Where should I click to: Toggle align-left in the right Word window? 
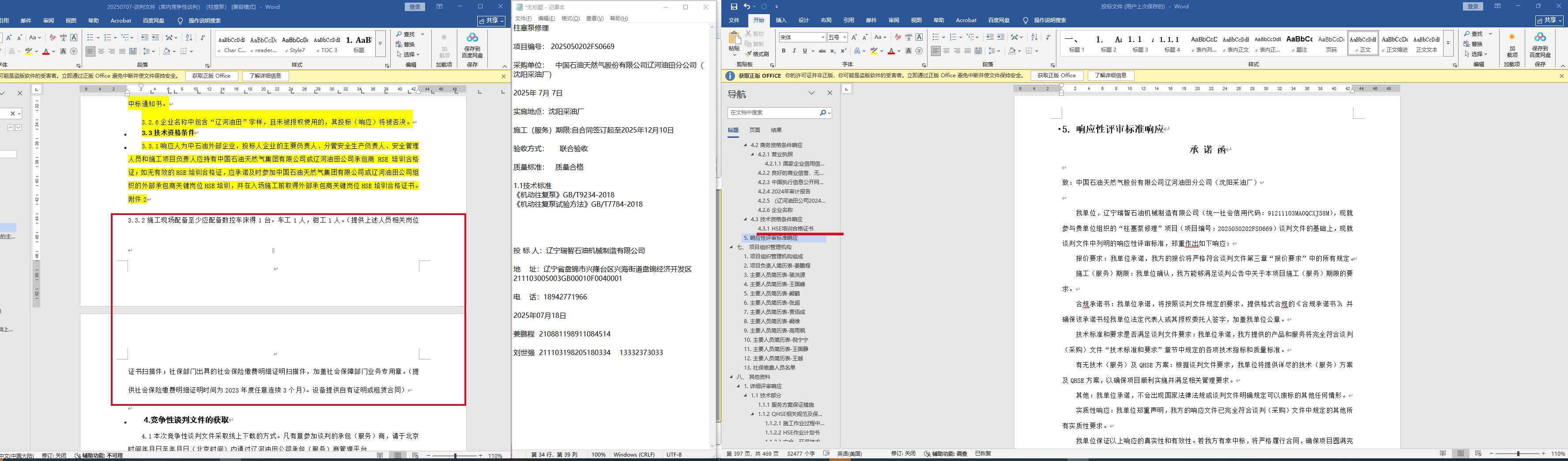935,51
